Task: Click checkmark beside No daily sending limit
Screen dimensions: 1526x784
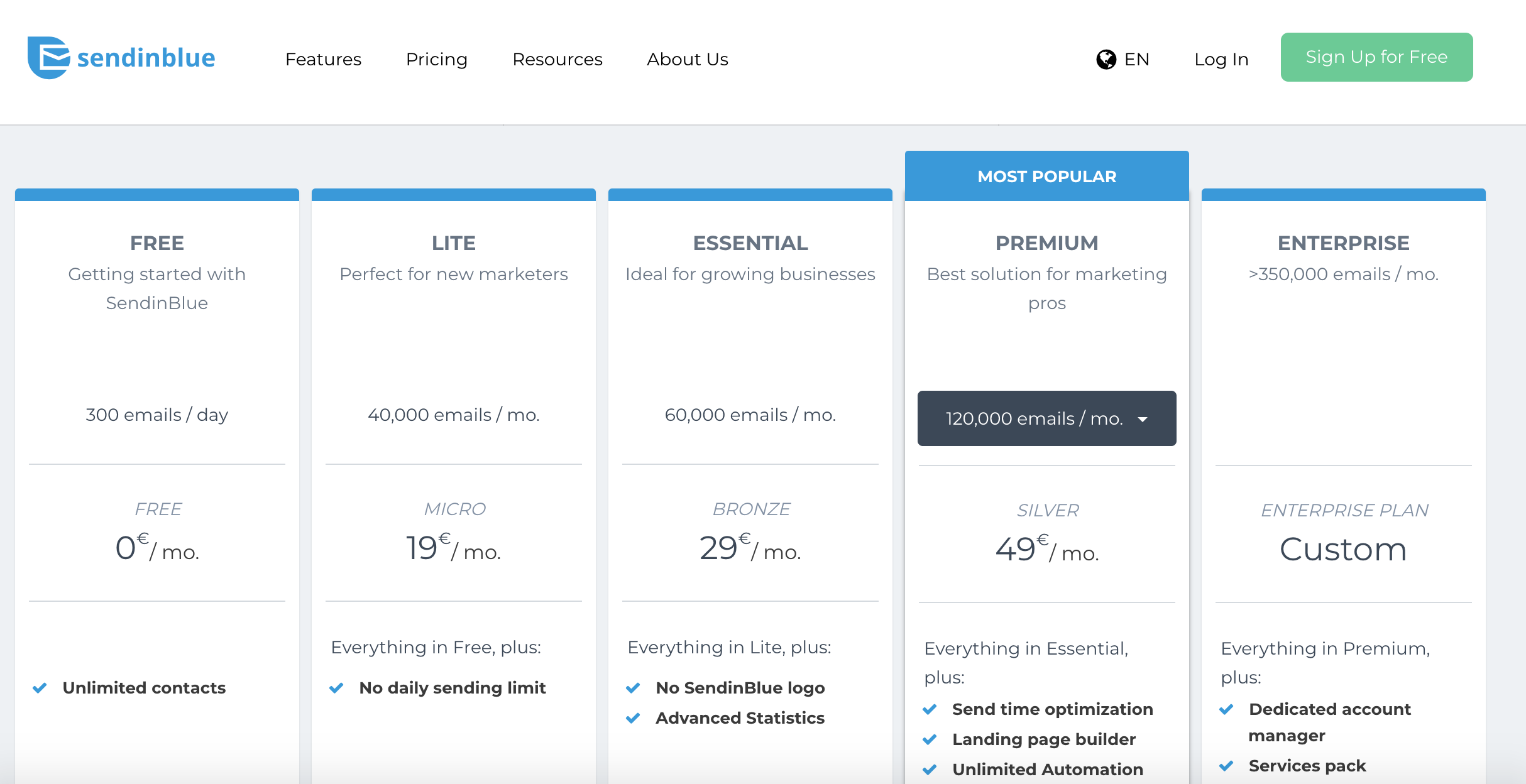Action: pos(336,688)
